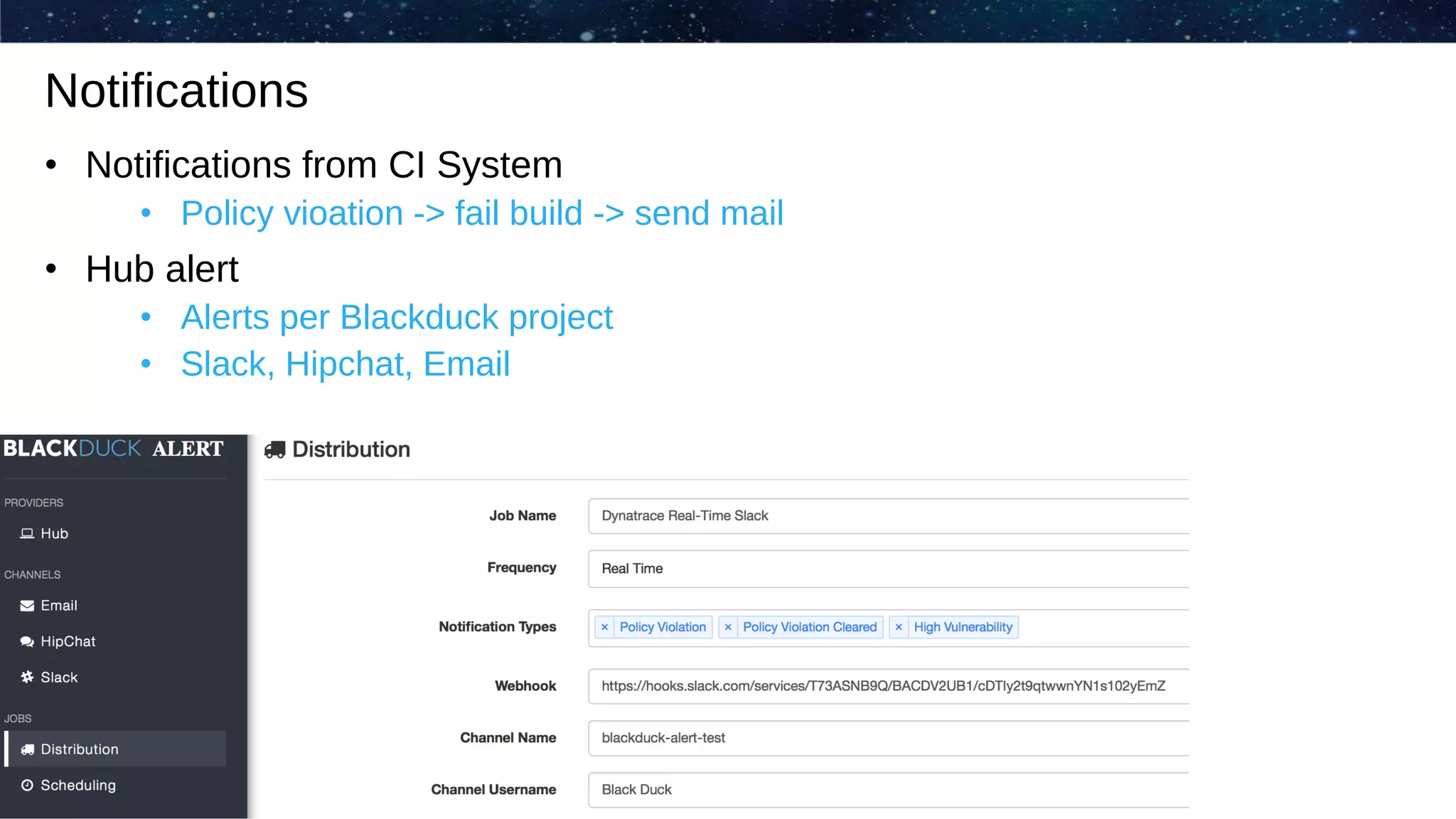Click the Notification Types label
The image size is (1456, 819).
(x=498, y=627)
